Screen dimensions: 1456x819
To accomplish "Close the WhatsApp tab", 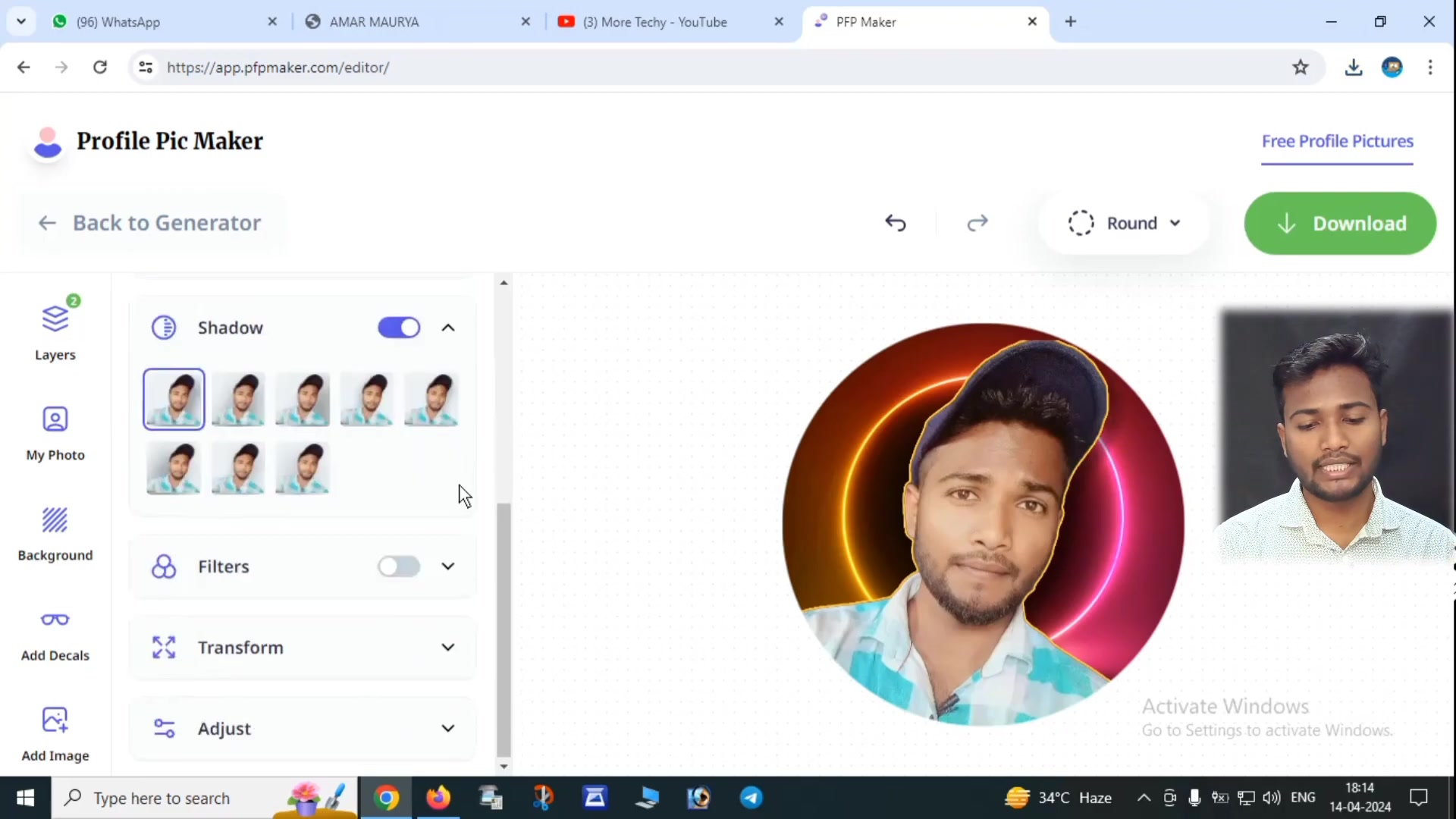I will (272, 22).
